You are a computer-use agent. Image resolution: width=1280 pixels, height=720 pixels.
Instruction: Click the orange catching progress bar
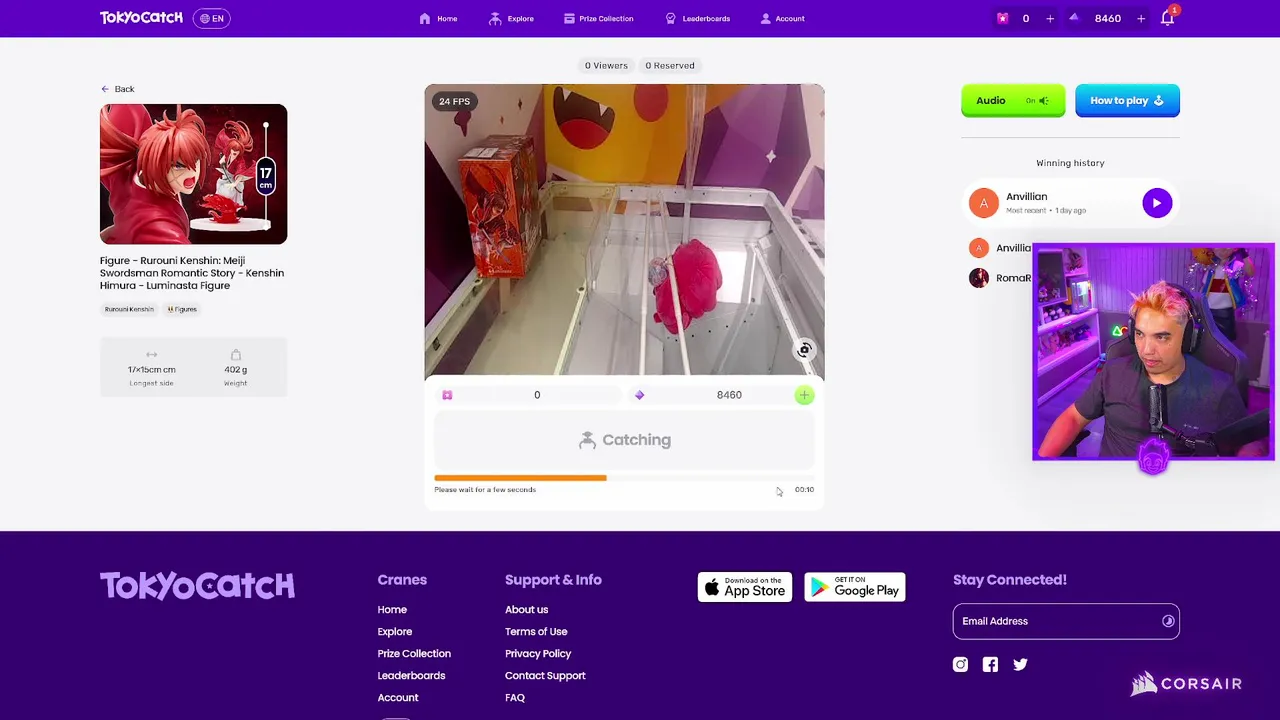coord(520,478)
